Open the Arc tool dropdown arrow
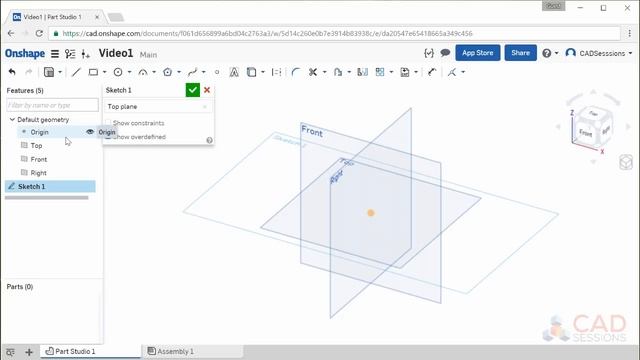 pyautogui.click(x=154, y=72)
